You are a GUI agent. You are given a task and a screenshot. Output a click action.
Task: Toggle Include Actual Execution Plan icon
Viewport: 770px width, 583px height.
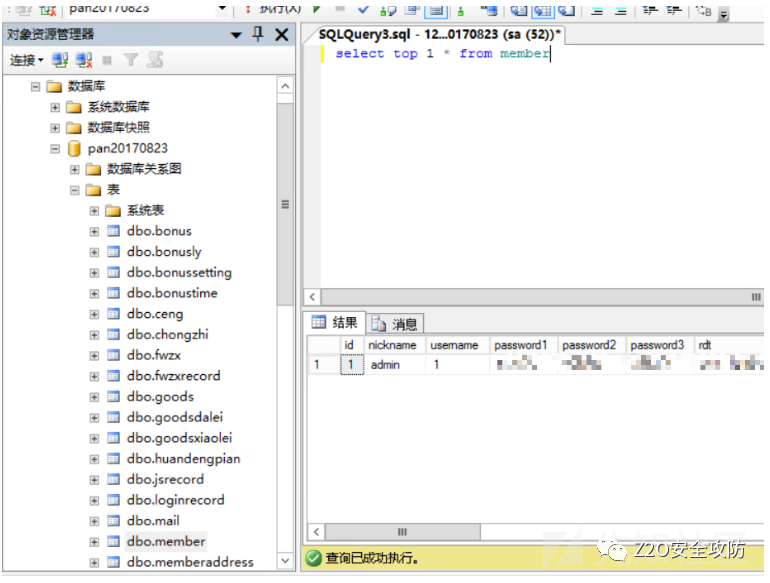click(460, 10)
